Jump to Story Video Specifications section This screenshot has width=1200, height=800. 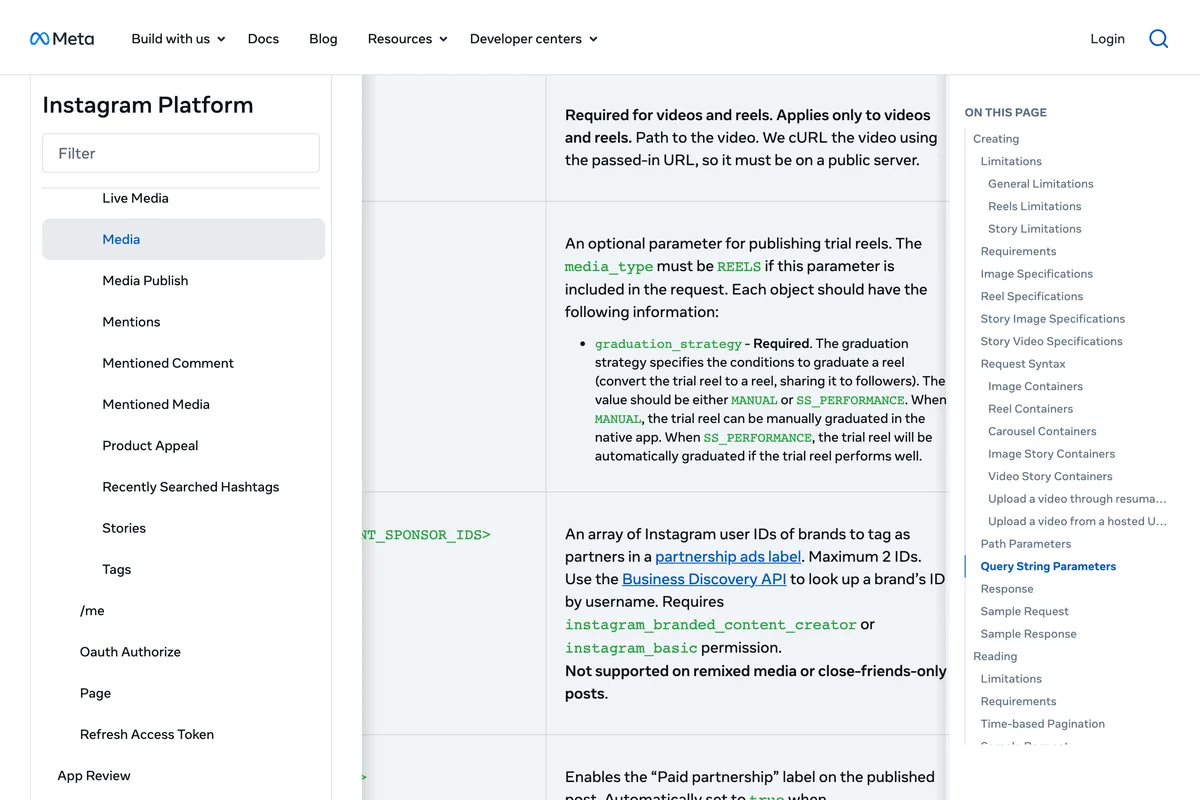1051,341
